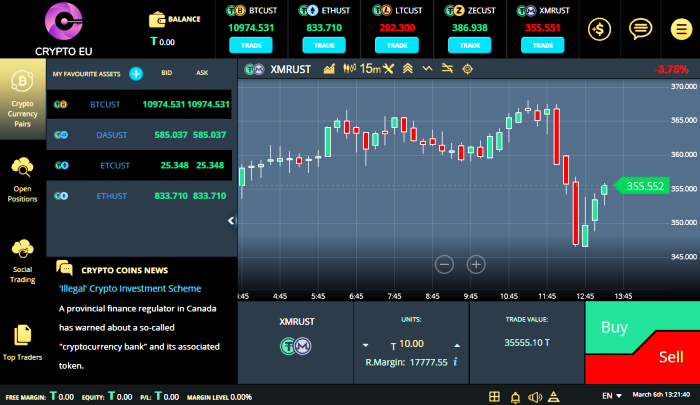Zoom out the chart with the minus icon
This screenshot has height=405, width=700.
point(445,264)
